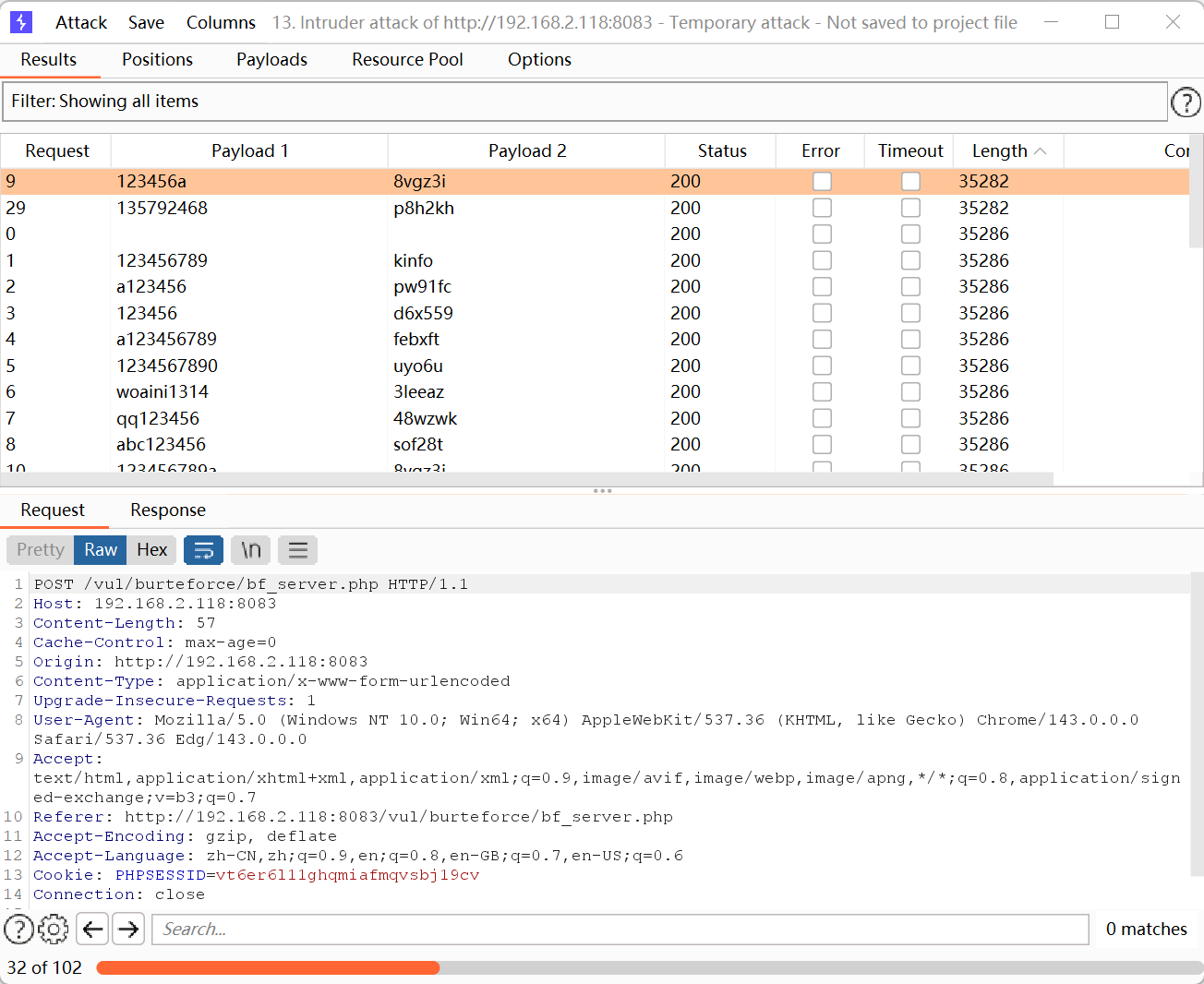Go to next search match arrow
Image resolution: width=1204 pixels, height=984 pixels.
128,929
